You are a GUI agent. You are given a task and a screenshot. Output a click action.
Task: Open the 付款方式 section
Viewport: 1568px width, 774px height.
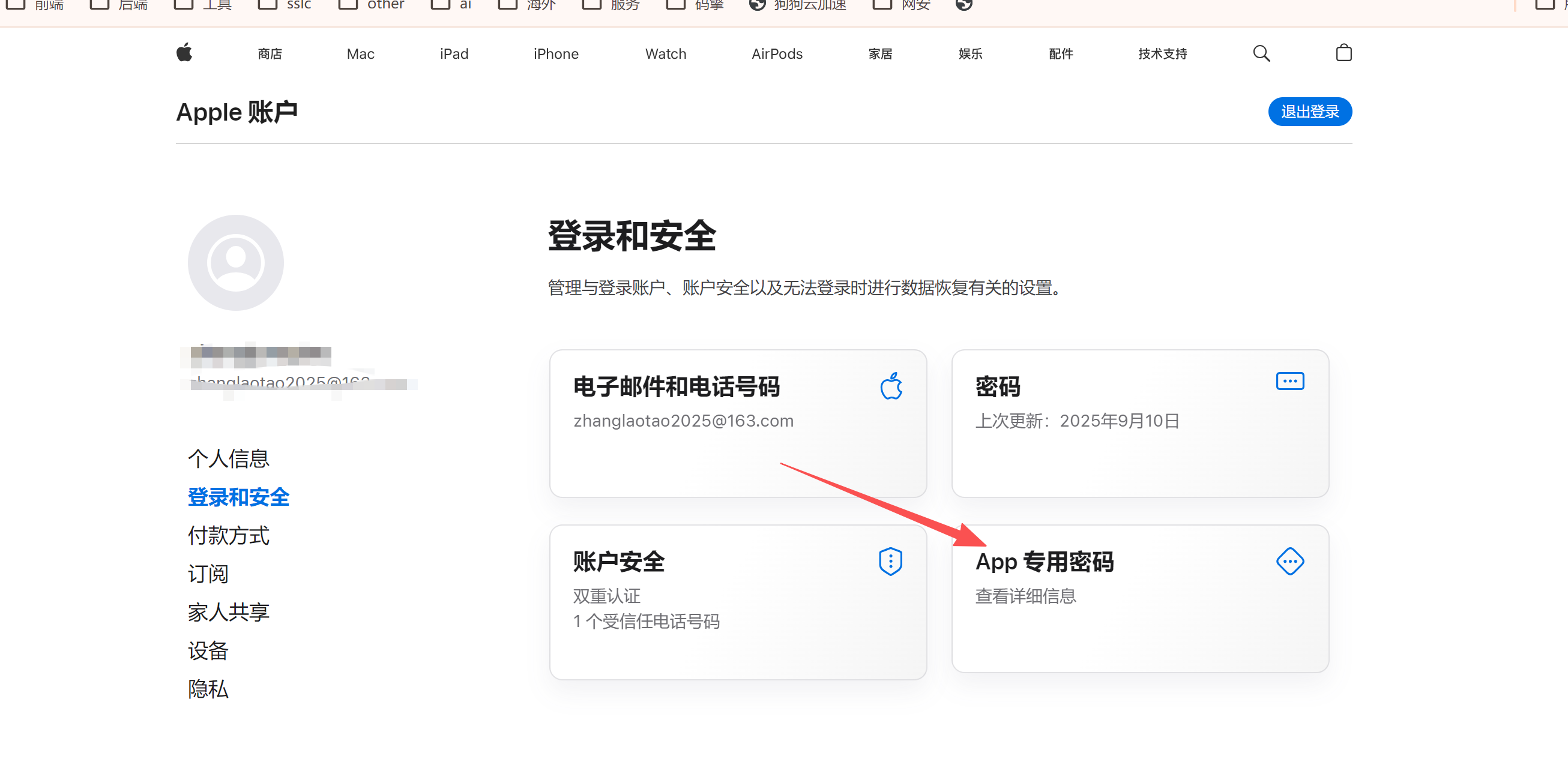228,535
